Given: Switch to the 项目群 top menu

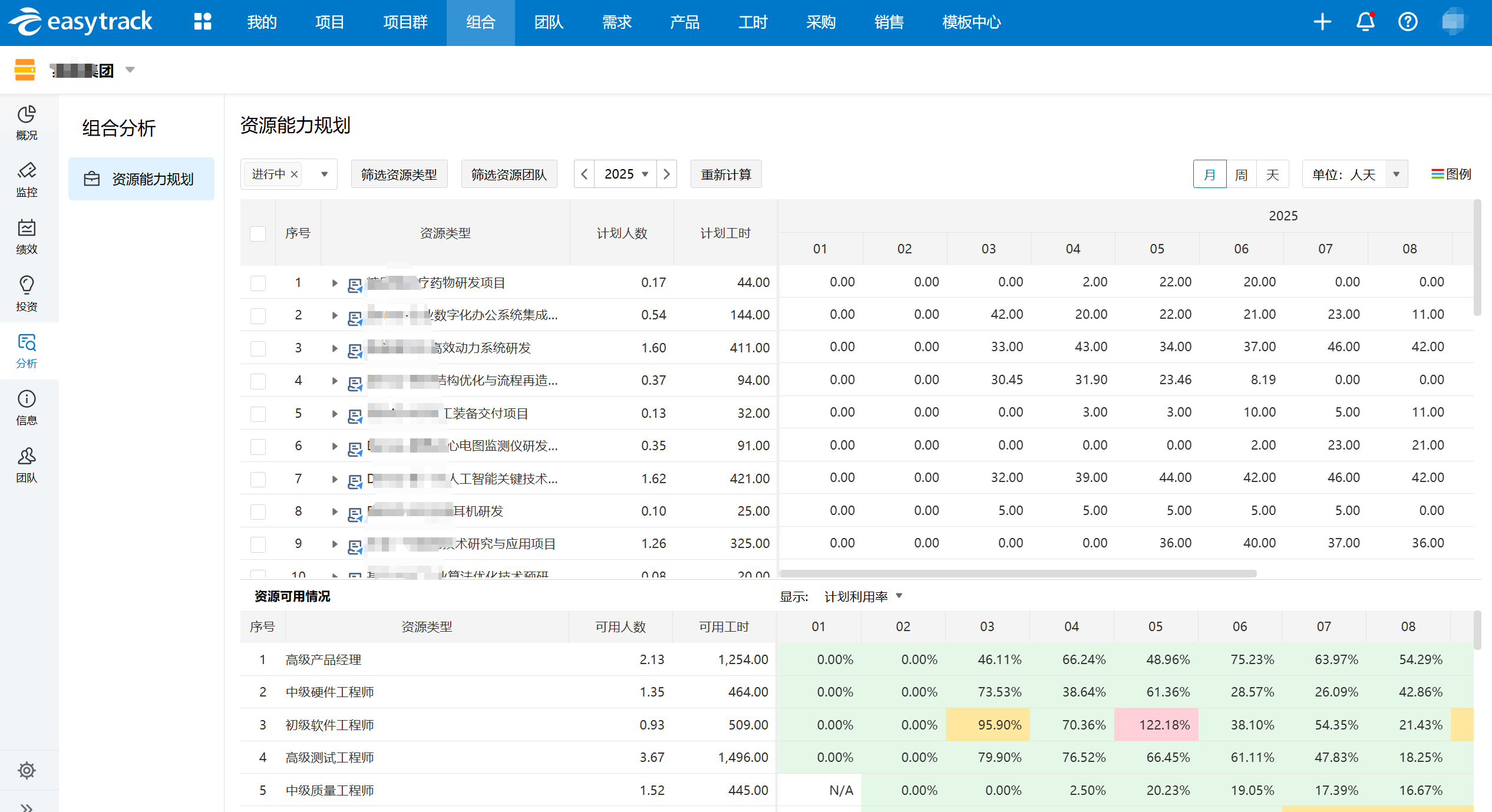Looking at the screenshot, I should pos(405,22).
